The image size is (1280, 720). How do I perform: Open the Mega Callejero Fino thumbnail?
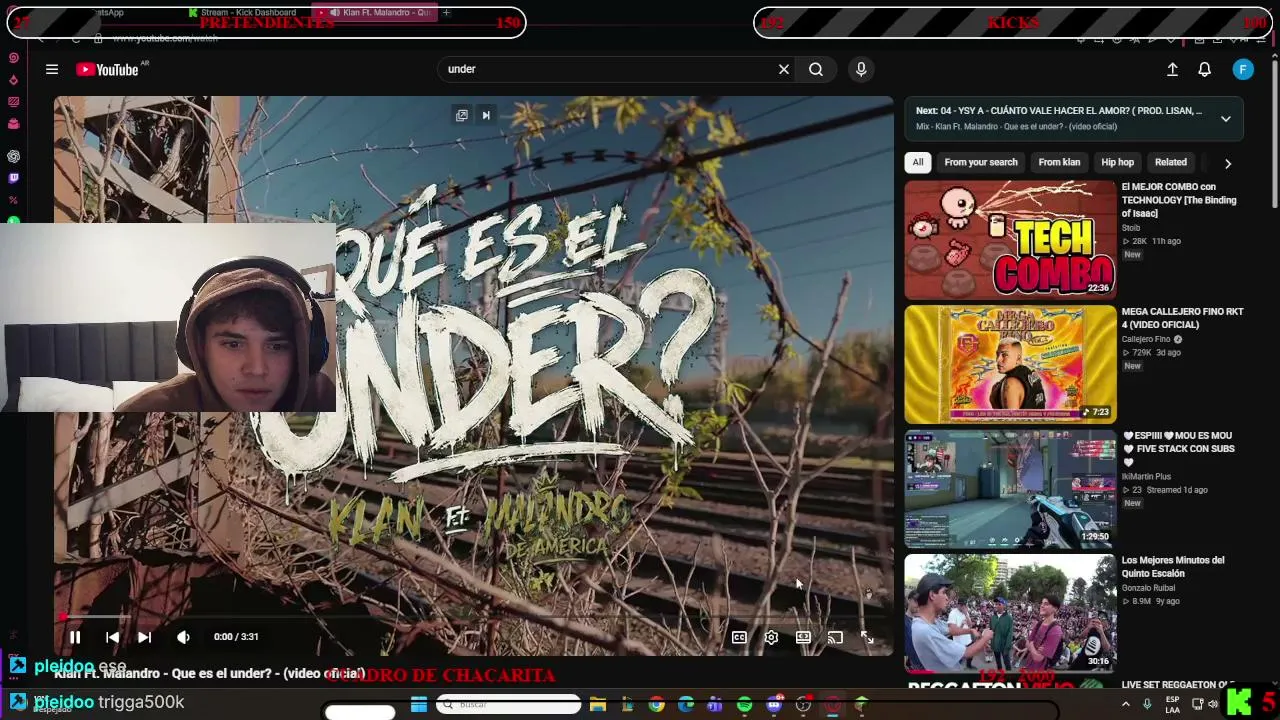tap(1010, 364)
